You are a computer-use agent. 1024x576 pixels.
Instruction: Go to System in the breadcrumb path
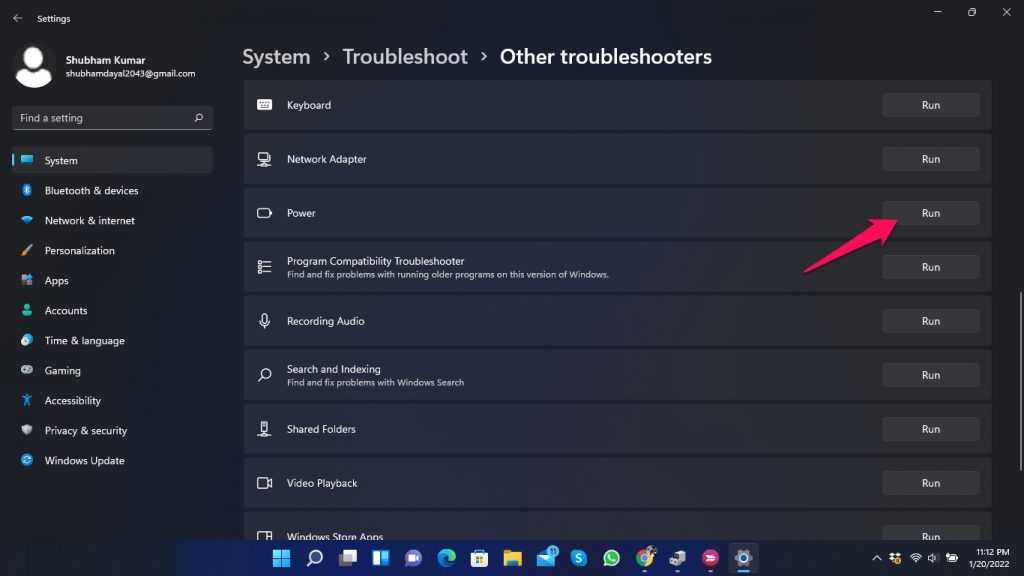(276, 57)
